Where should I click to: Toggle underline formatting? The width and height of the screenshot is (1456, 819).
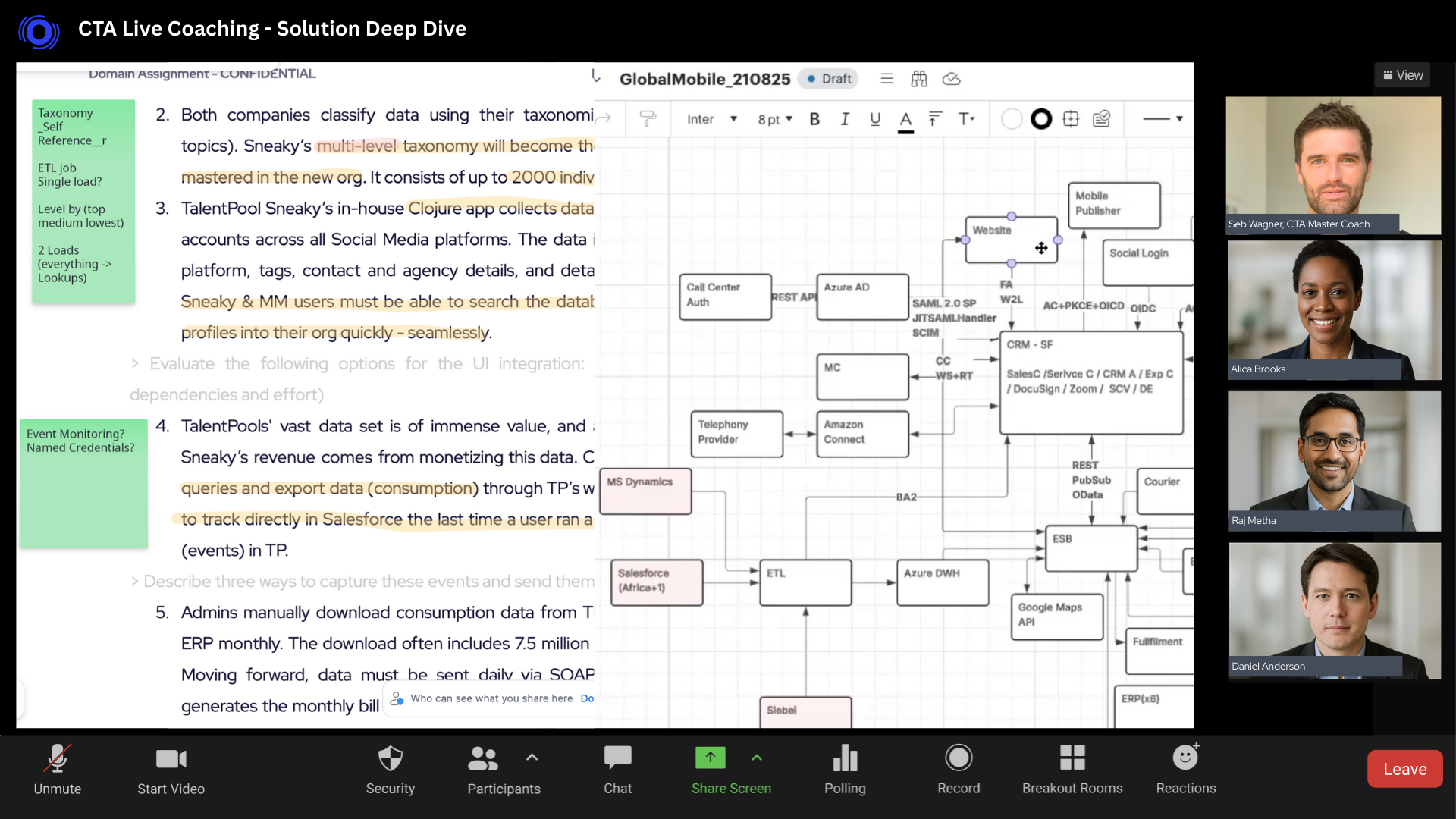click(875, 119)
